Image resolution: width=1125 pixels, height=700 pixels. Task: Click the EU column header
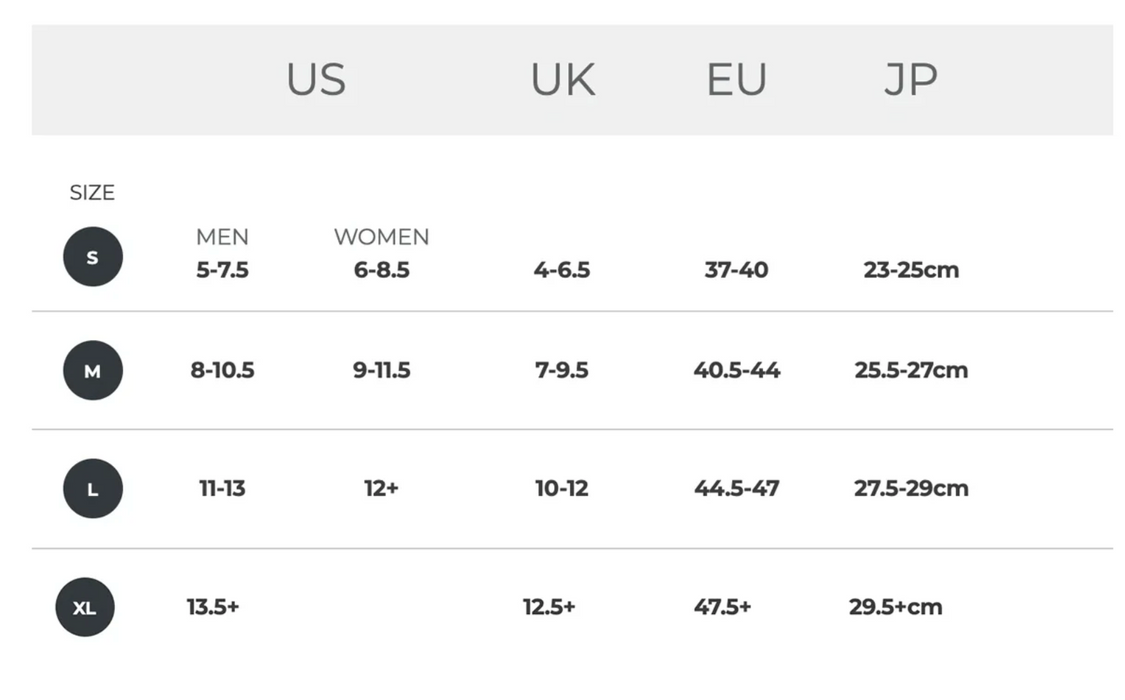736,80
